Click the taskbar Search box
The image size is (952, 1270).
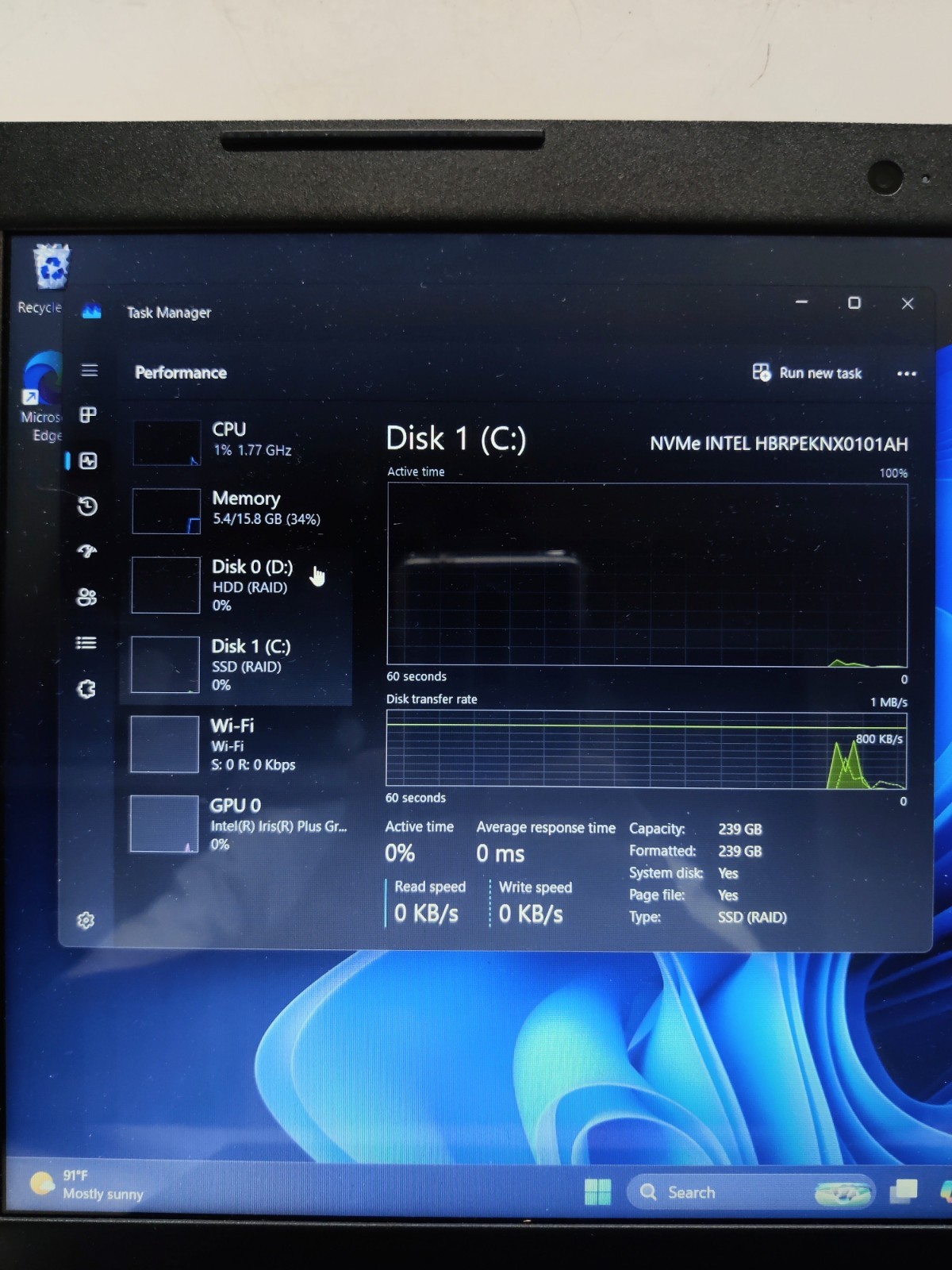pyautogui.click(x=750, y=1192)
